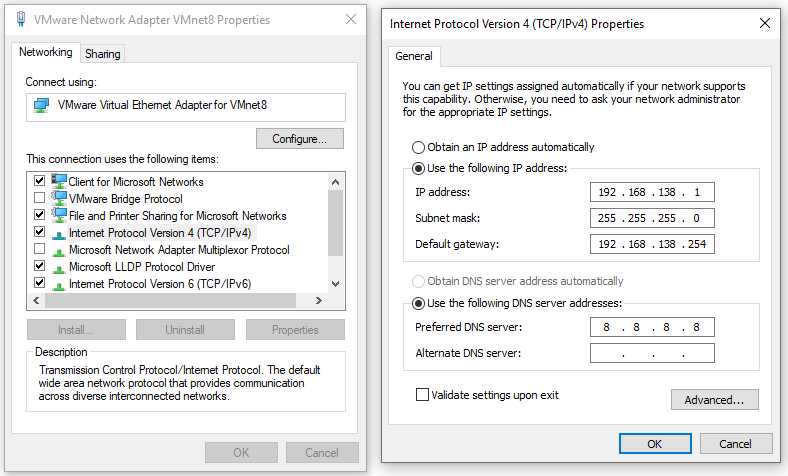Click the Alternate DNS server field

click(x=652, y=353)
